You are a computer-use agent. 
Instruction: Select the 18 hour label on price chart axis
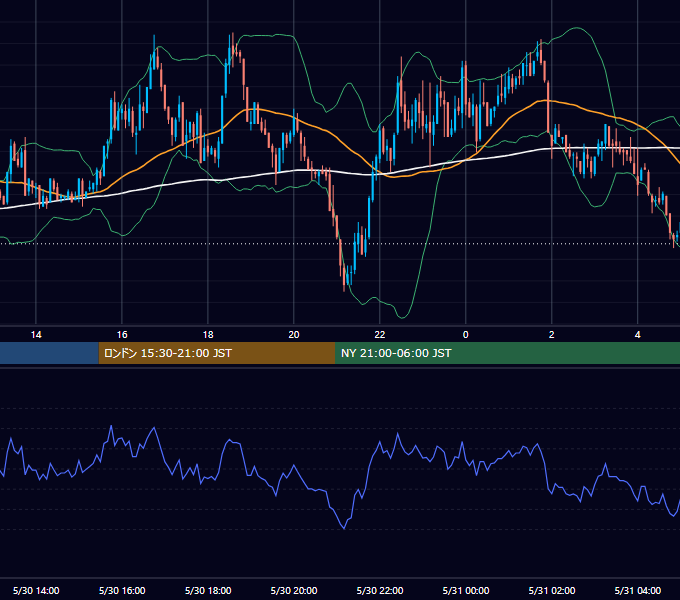click(x=208, y=335)
